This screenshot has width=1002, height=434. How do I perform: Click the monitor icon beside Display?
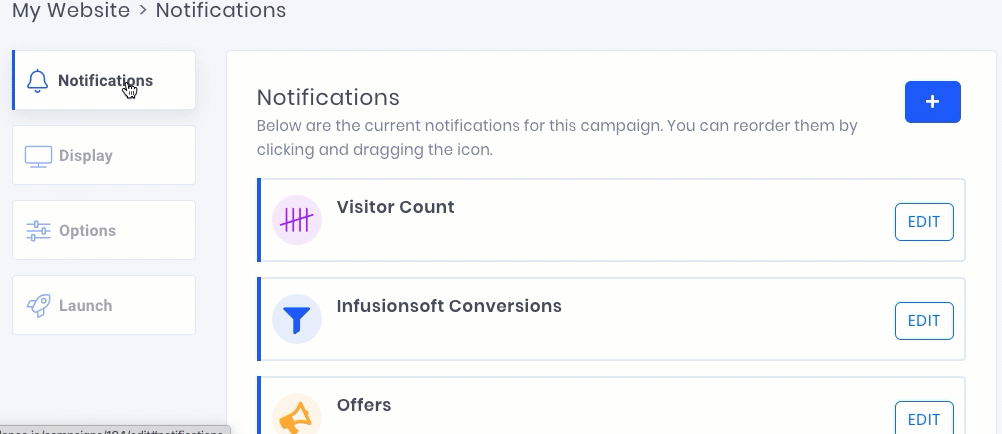[x=38, y=156]
